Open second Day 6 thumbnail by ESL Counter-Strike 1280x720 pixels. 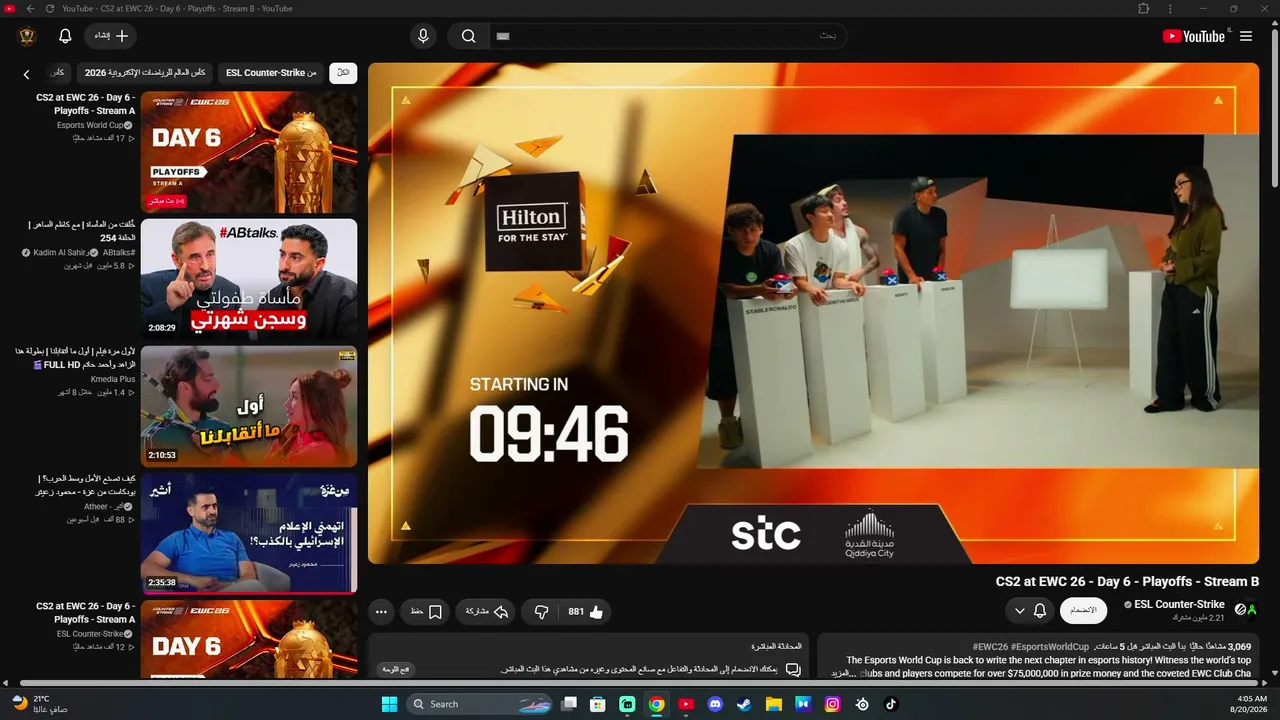pyautogui.click(x=249, y=641)
